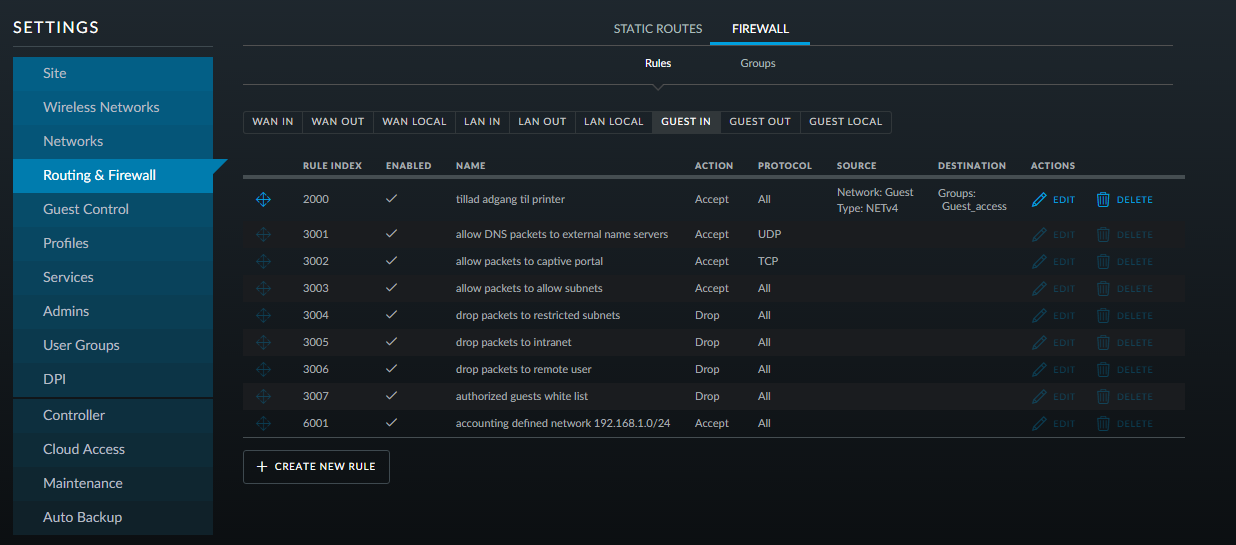
Task: Click the move handle icon for rule 3001
Action: tap(263, 234)
